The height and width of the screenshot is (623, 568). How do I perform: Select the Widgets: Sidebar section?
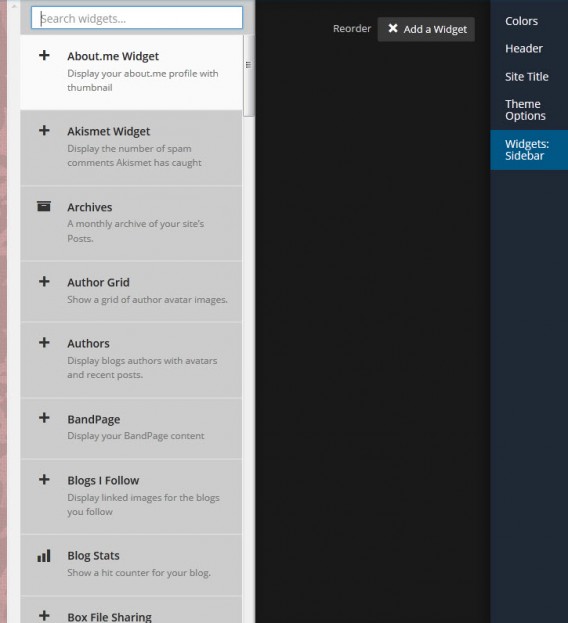pos(527,150)
